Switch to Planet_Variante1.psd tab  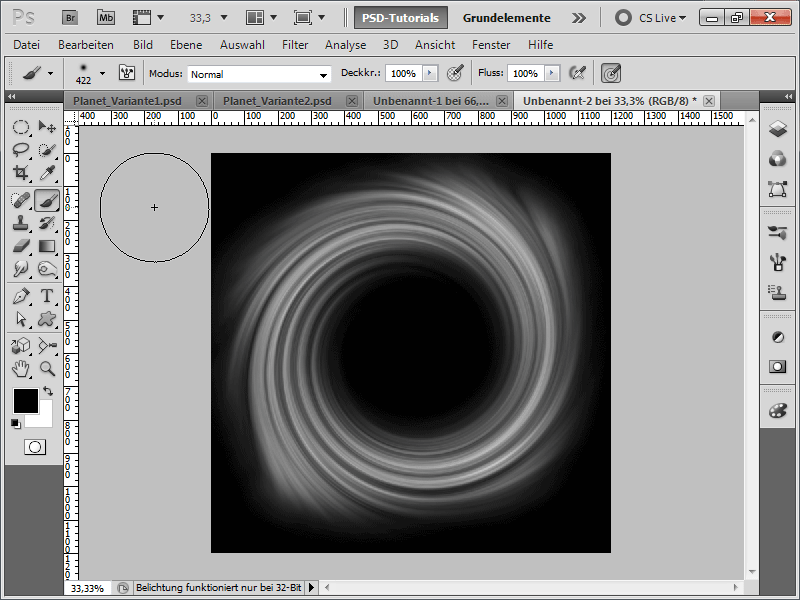139,101
